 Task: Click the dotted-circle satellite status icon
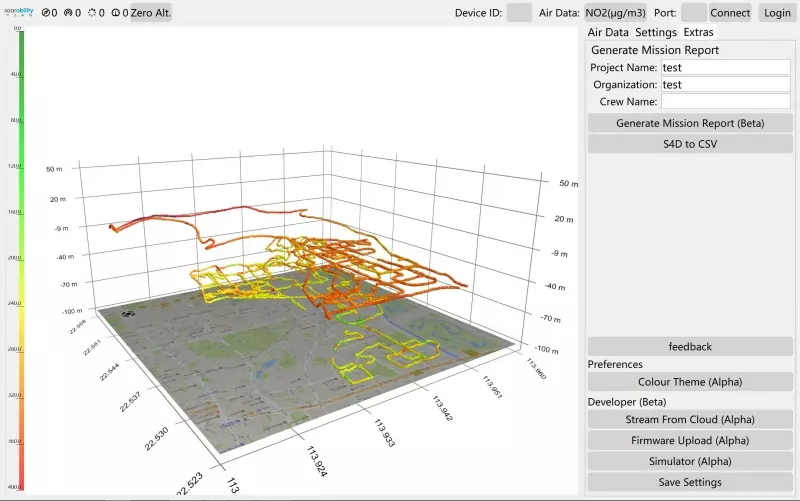pos(92,13)
